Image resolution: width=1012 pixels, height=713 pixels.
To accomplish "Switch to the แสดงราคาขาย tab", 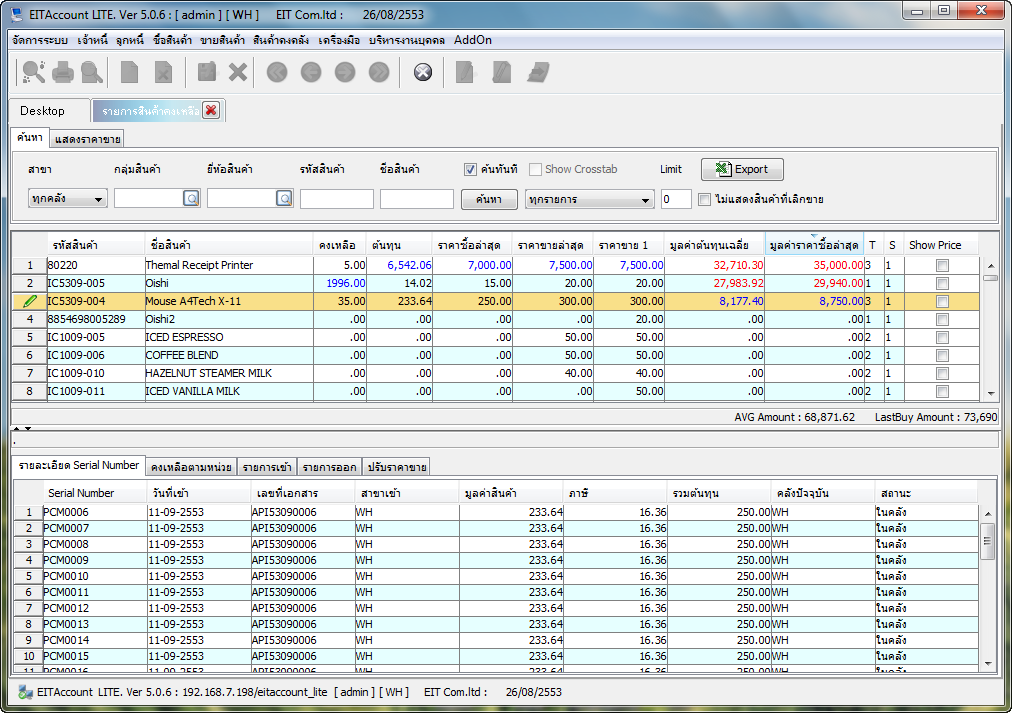I will (88, 139).
